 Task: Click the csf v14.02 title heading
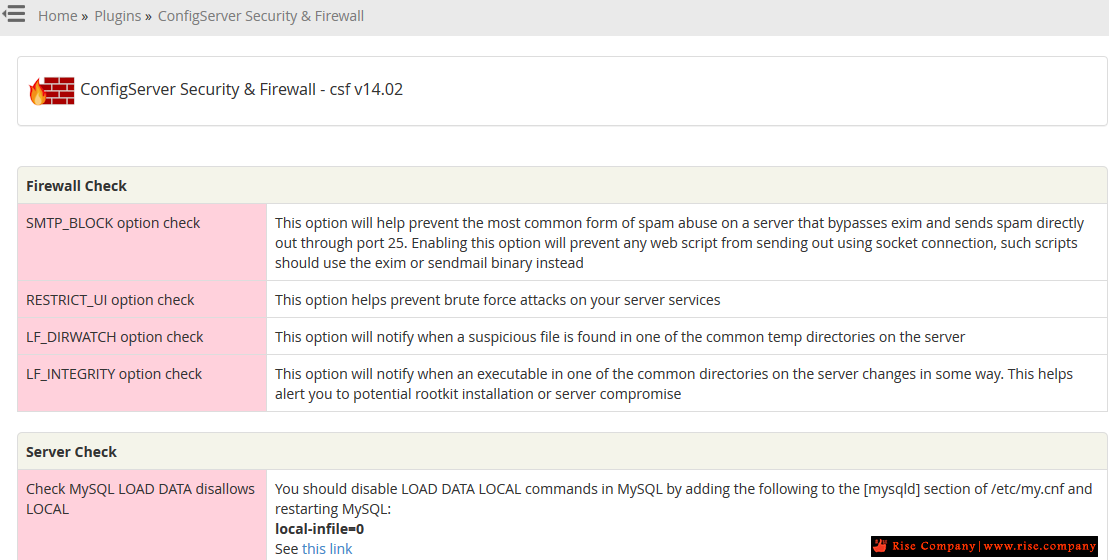click(241, 89)
